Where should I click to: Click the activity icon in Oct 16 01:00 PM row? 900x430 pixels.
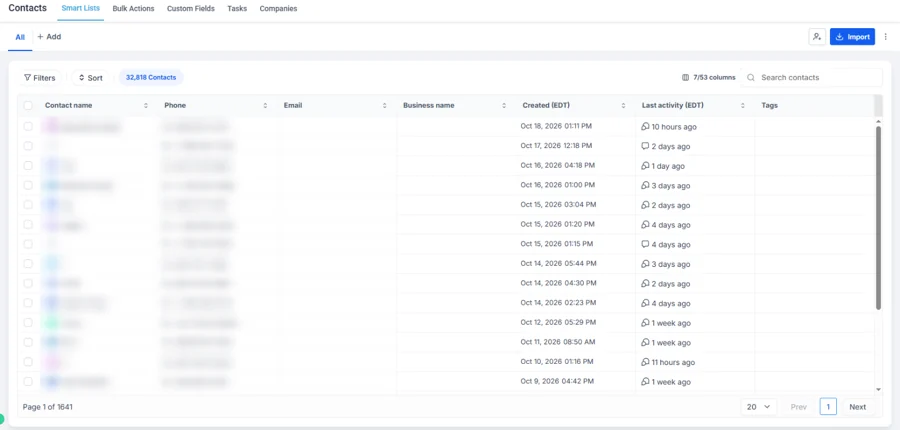click(645, 185)
